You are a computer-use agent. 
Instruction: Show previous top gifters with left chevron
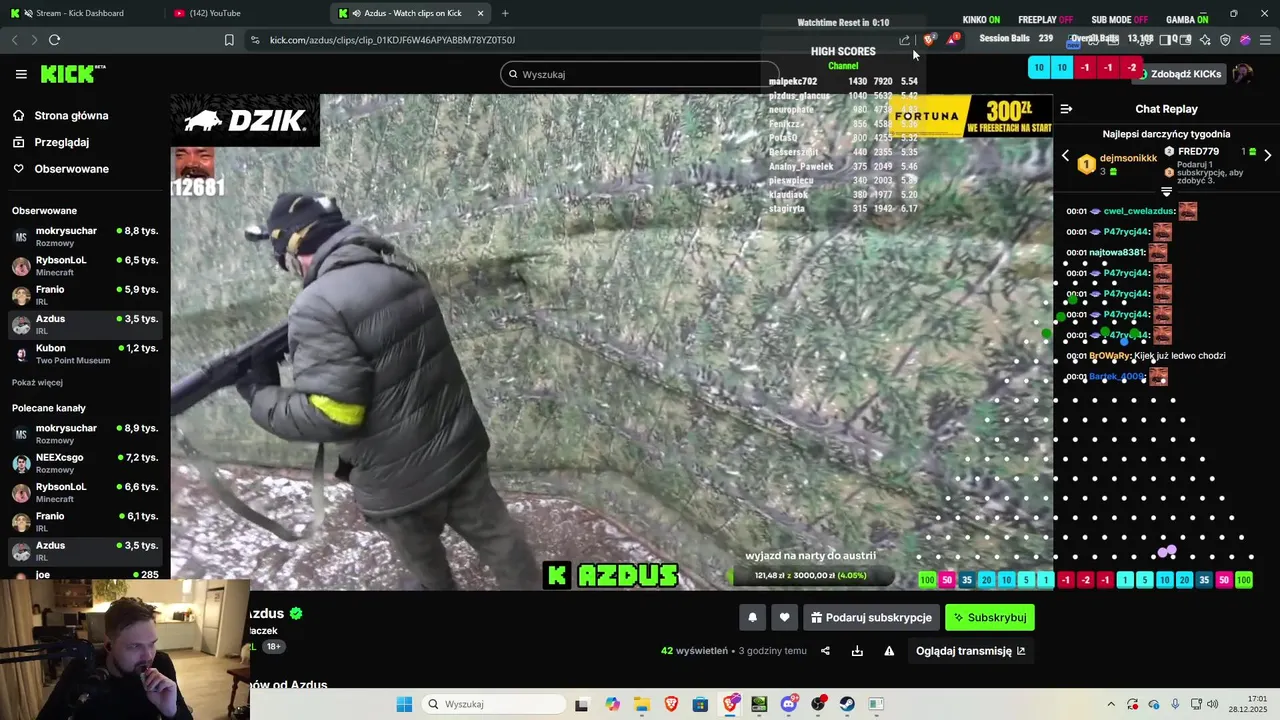click(x=1065, y=156)
